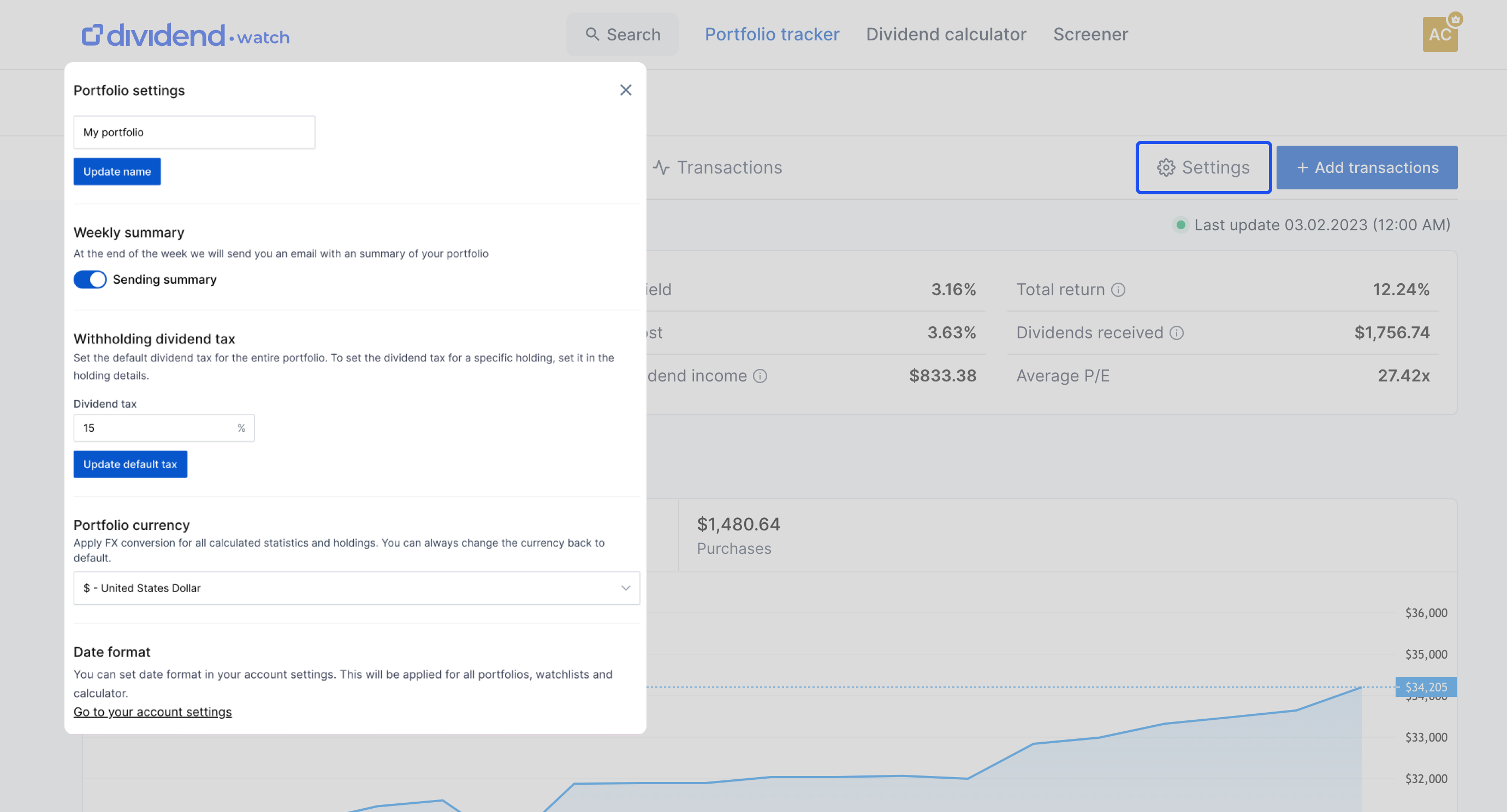Close the Portfolio settings dialog
The width and height of the screenshot is (1507, 812).
point(625,90)
